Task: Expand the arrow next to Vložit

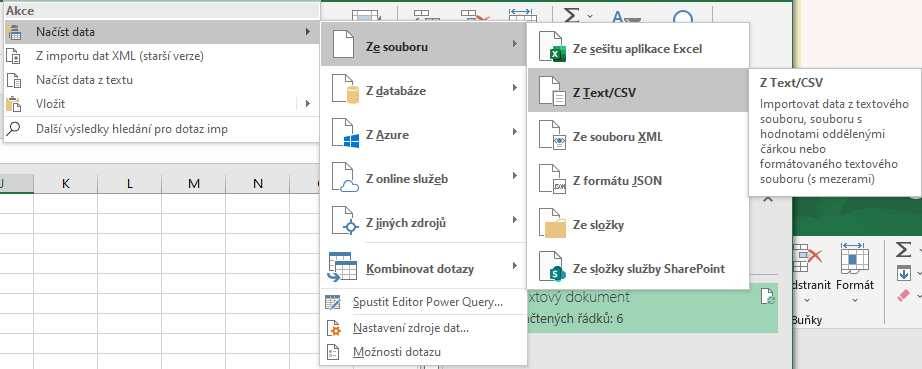Action: pos(308,104)
